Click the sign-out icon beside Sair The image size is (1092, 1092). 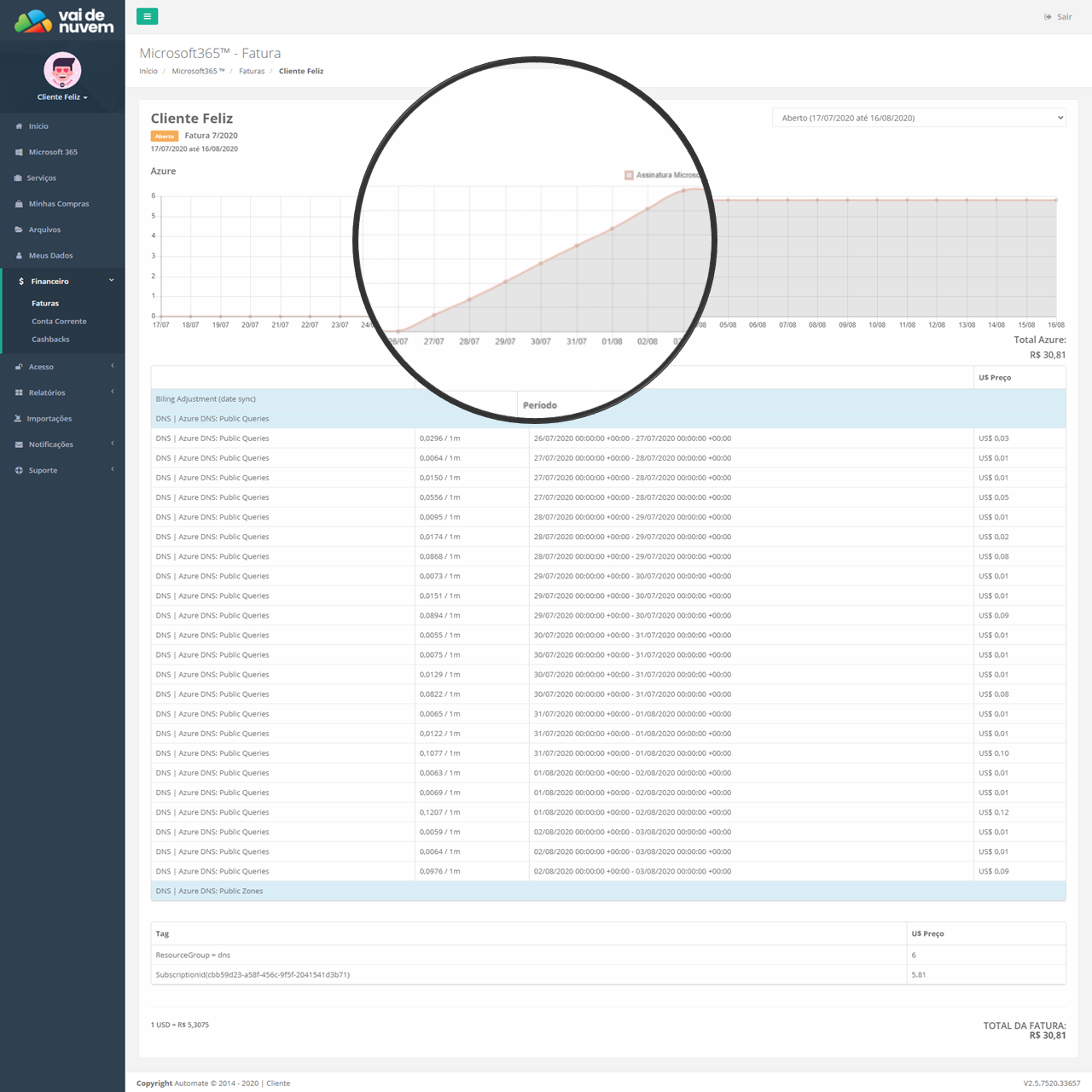[x=1048, y=17]
